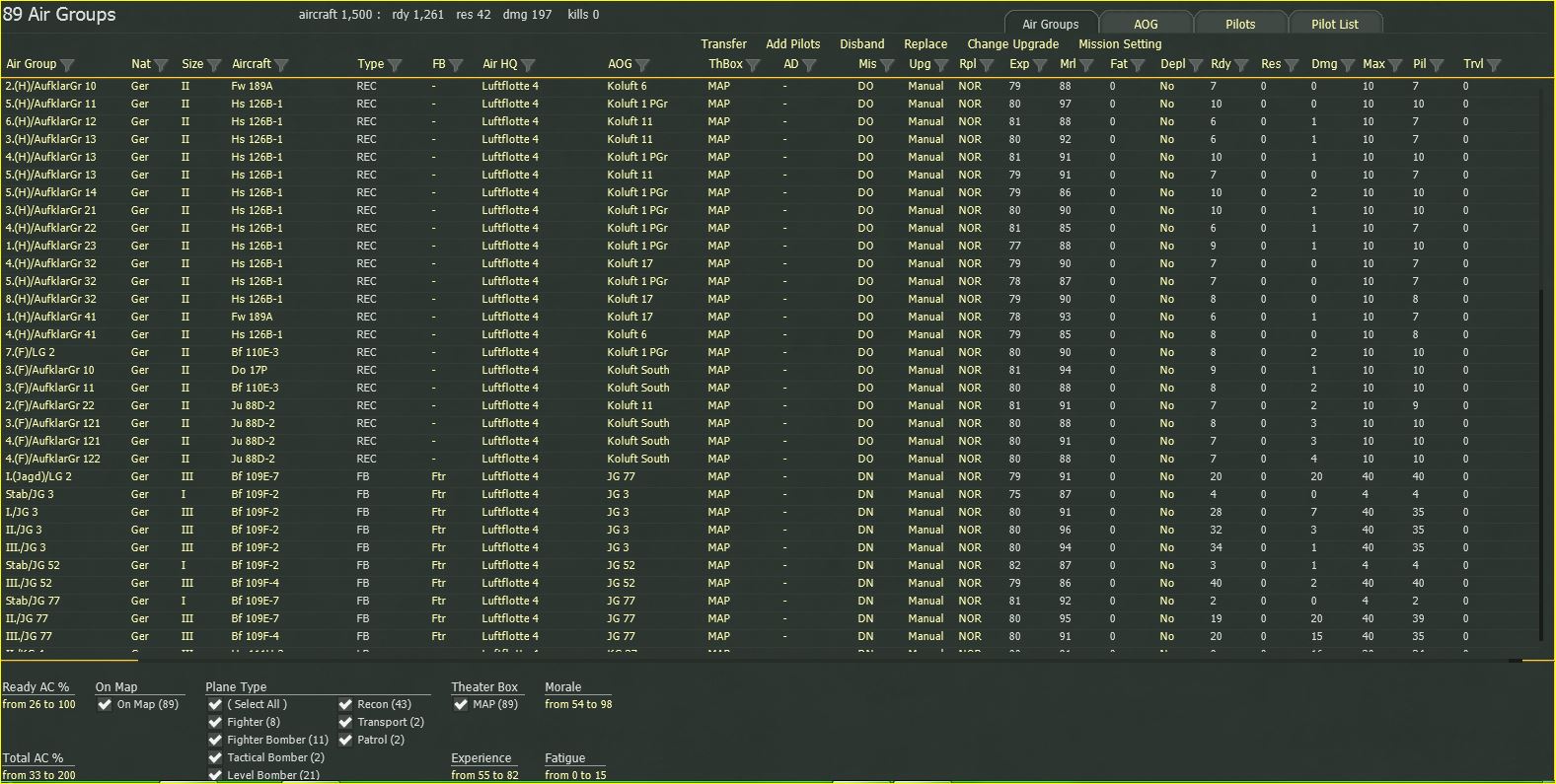Open the Air HQ column filter funnel
1556x784 pixels.
pos(528,65)
